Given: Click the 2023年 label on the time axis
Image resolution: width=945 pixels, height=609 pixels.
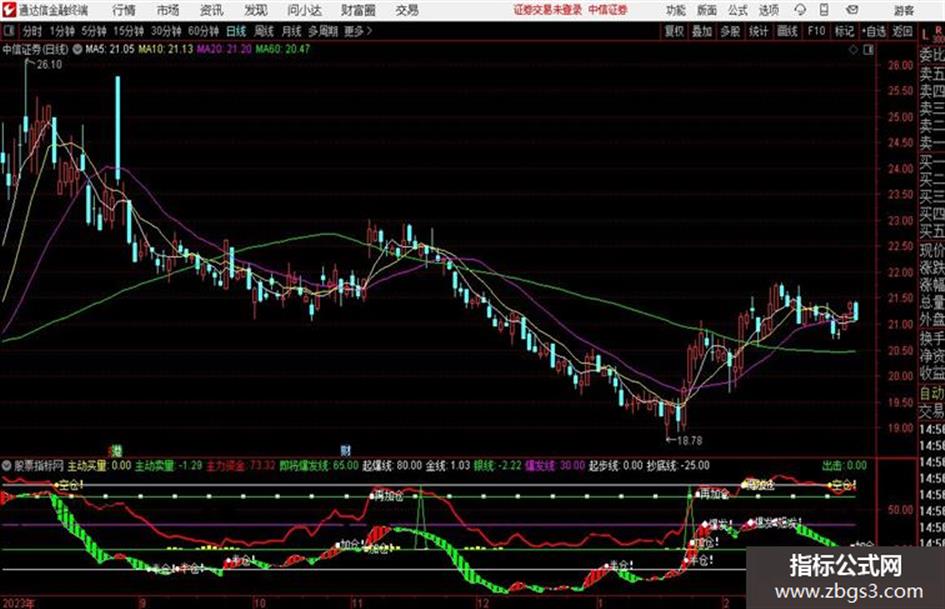Looking at the screenshot, I should [x=19, y=602].
